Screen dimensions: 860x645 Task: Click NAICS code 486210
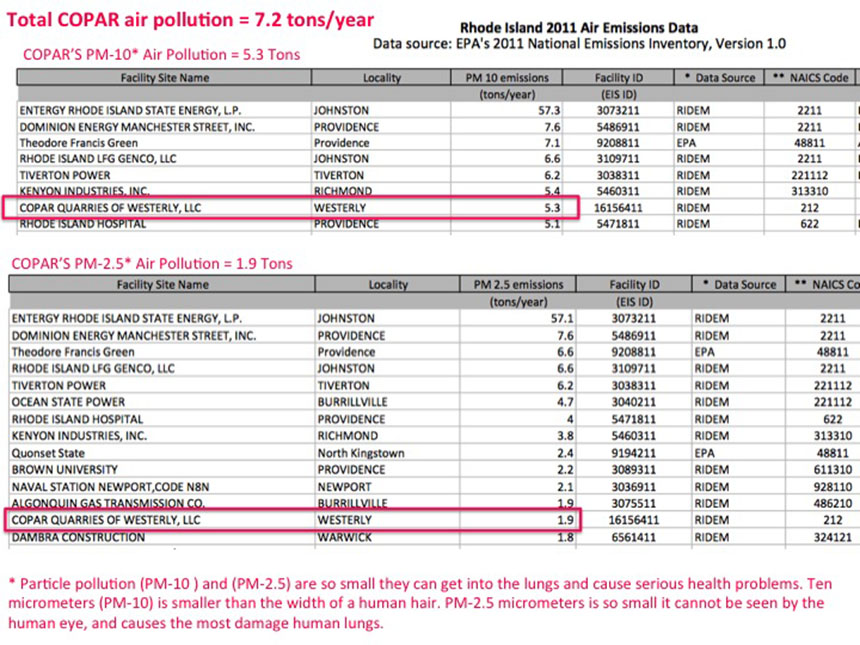tap(833, 503)
